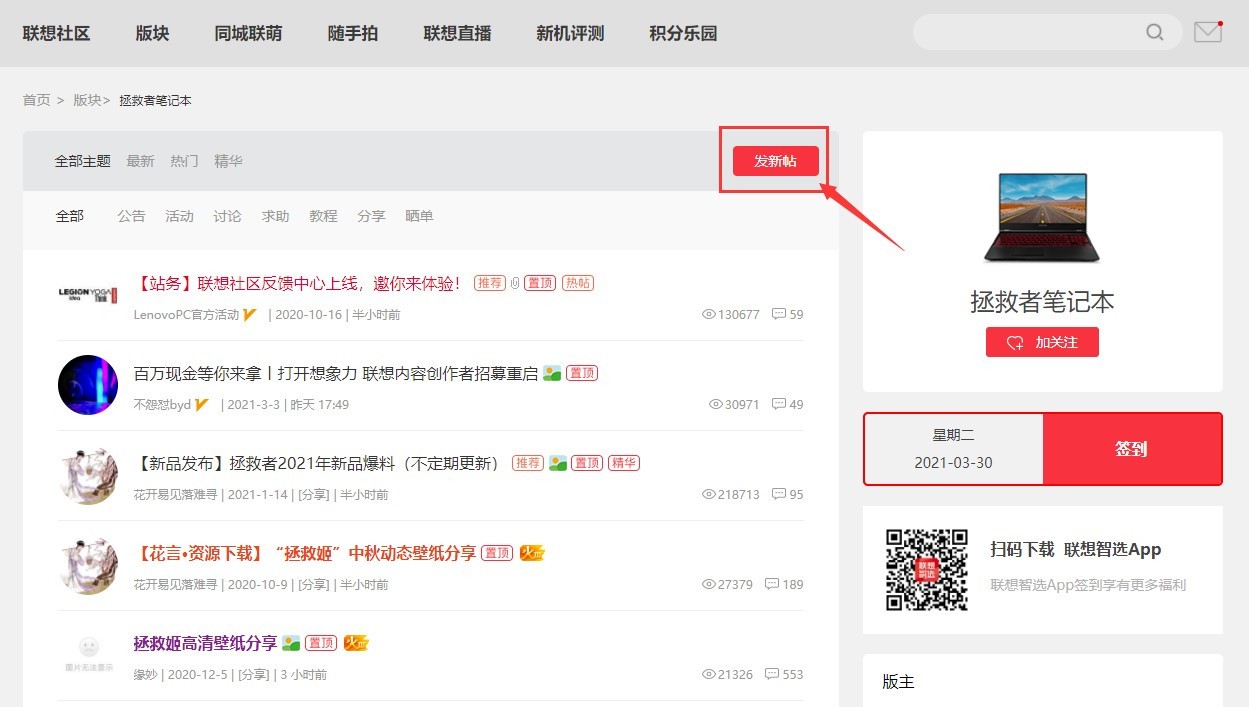Click the comment icon beside 553 replies
The image size is (1249, 707).
coord(771,674)
